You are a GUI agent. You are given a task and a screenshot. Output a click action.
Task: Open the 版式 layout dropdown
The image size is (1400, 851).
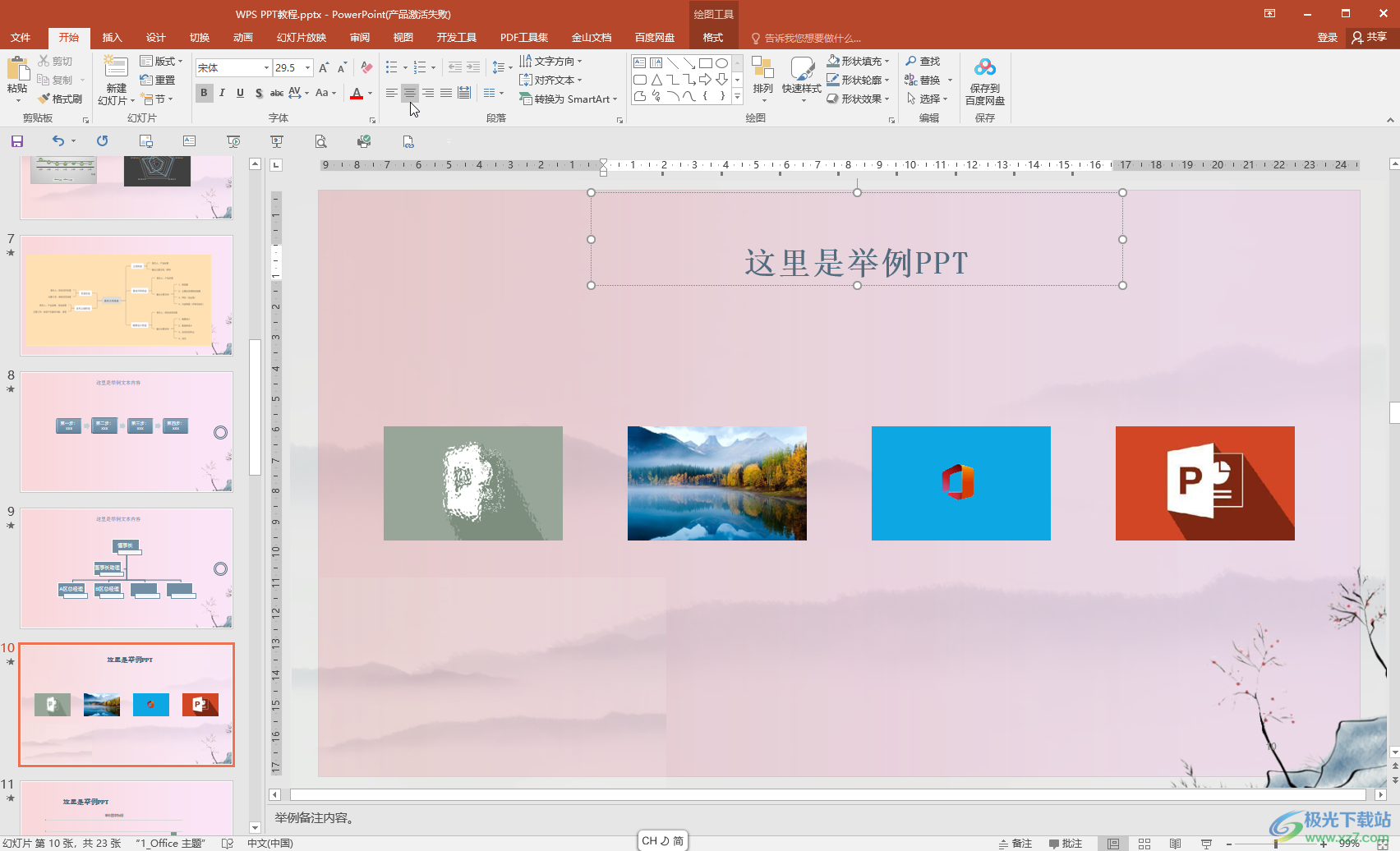click(161, 62)
